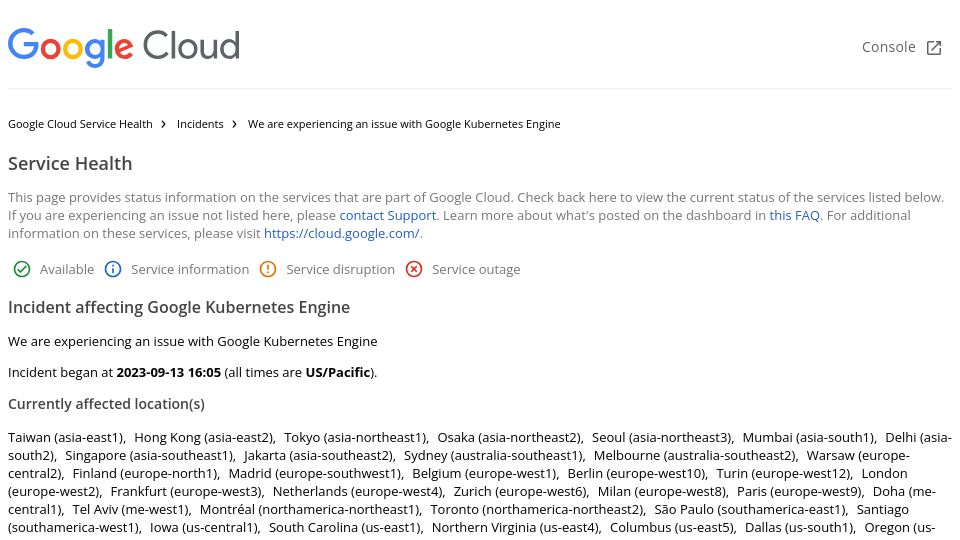This screenshot has height=540, width=960.
Task: Click the US/Pacific timezone text
Action: point(338,372)
